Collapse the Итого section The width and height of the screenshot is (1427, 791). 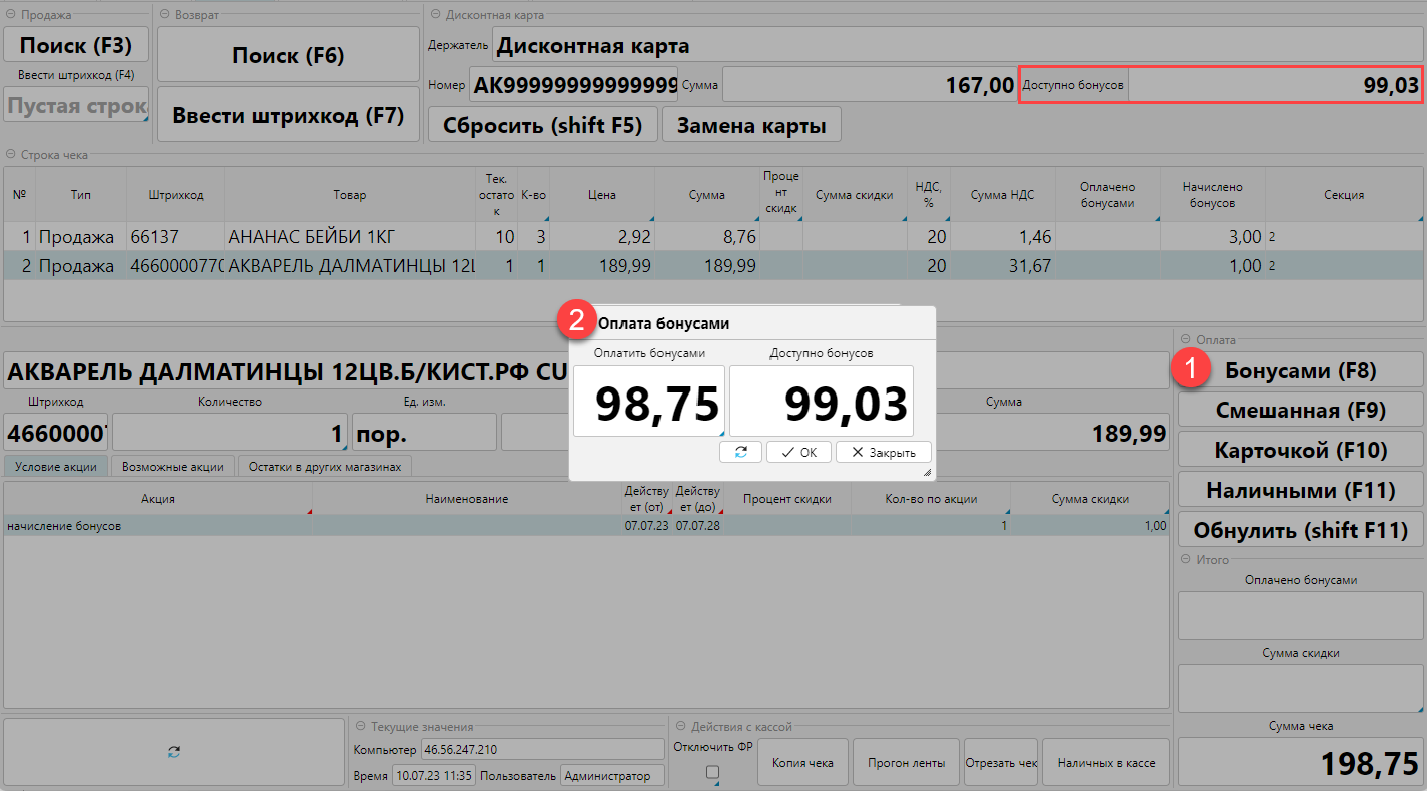(1186, 559)
